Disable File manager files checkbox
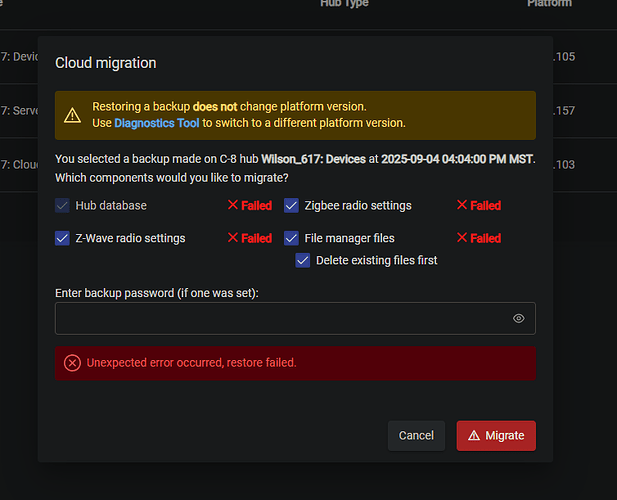This screenshot has width=617, height=500. (291, 238)
